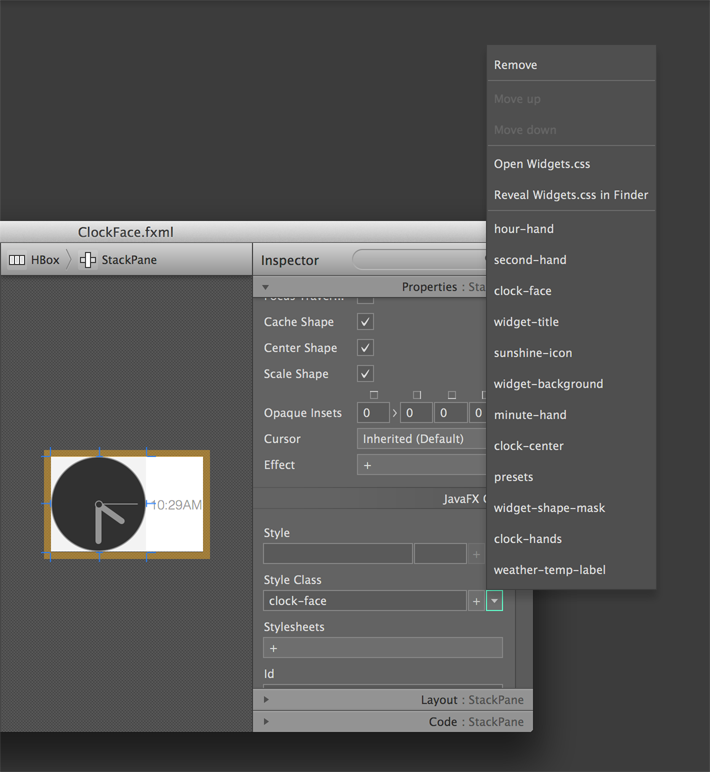The width and height of the screenshot is (710, 772).
Task: Select Reveal Widgets.css in Finder
Action: pyautogui.click(x=570, y=195)
